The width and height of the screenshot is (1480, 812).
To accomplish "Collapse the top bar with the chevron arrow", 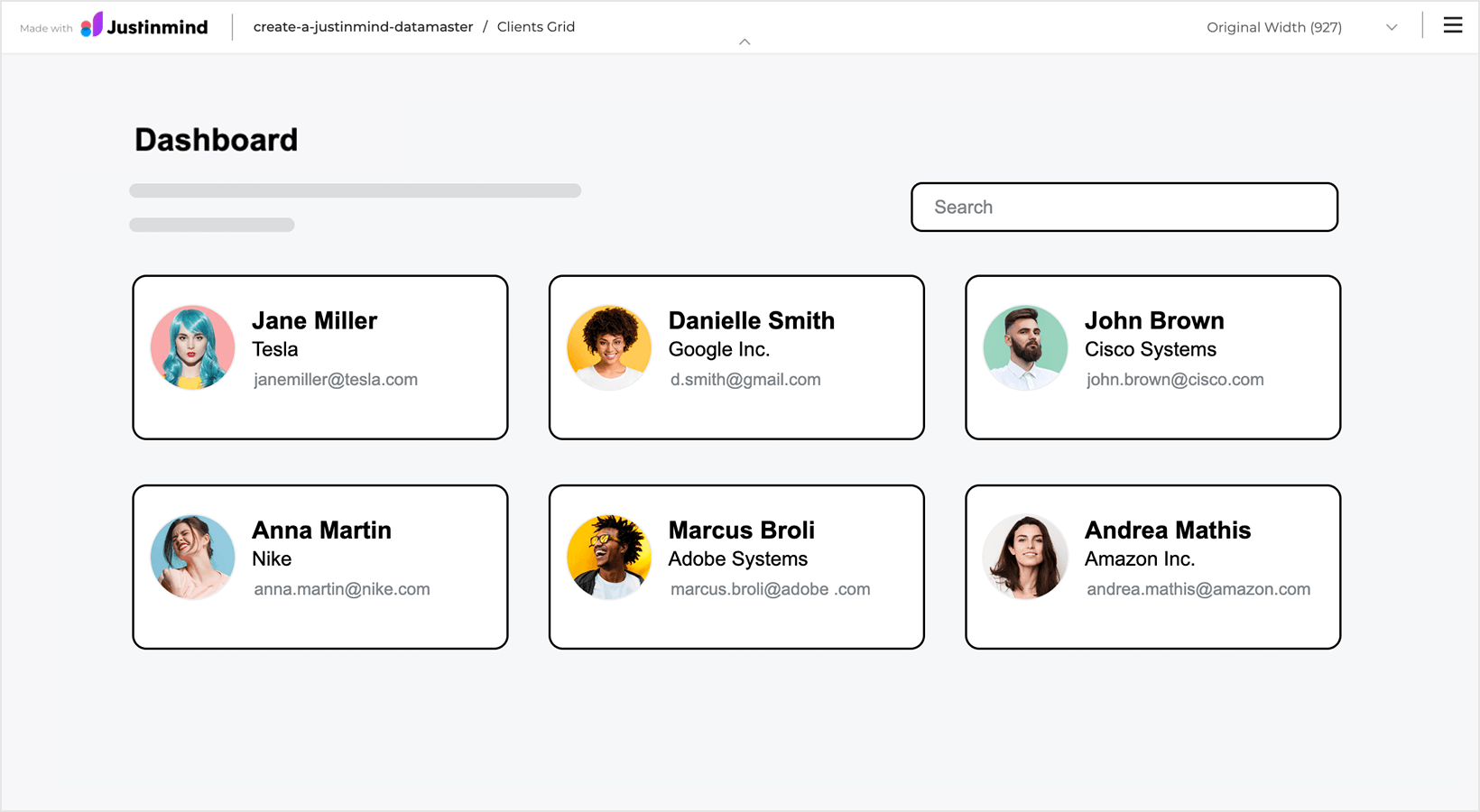I will point(745,42).
